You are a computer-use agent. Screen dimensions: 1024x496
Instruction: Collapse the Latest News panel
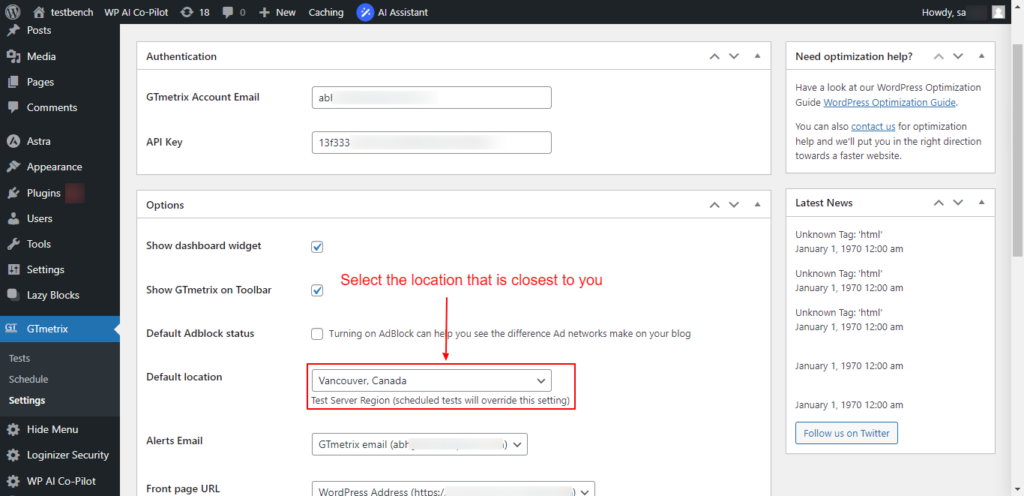tap(982, 202)
